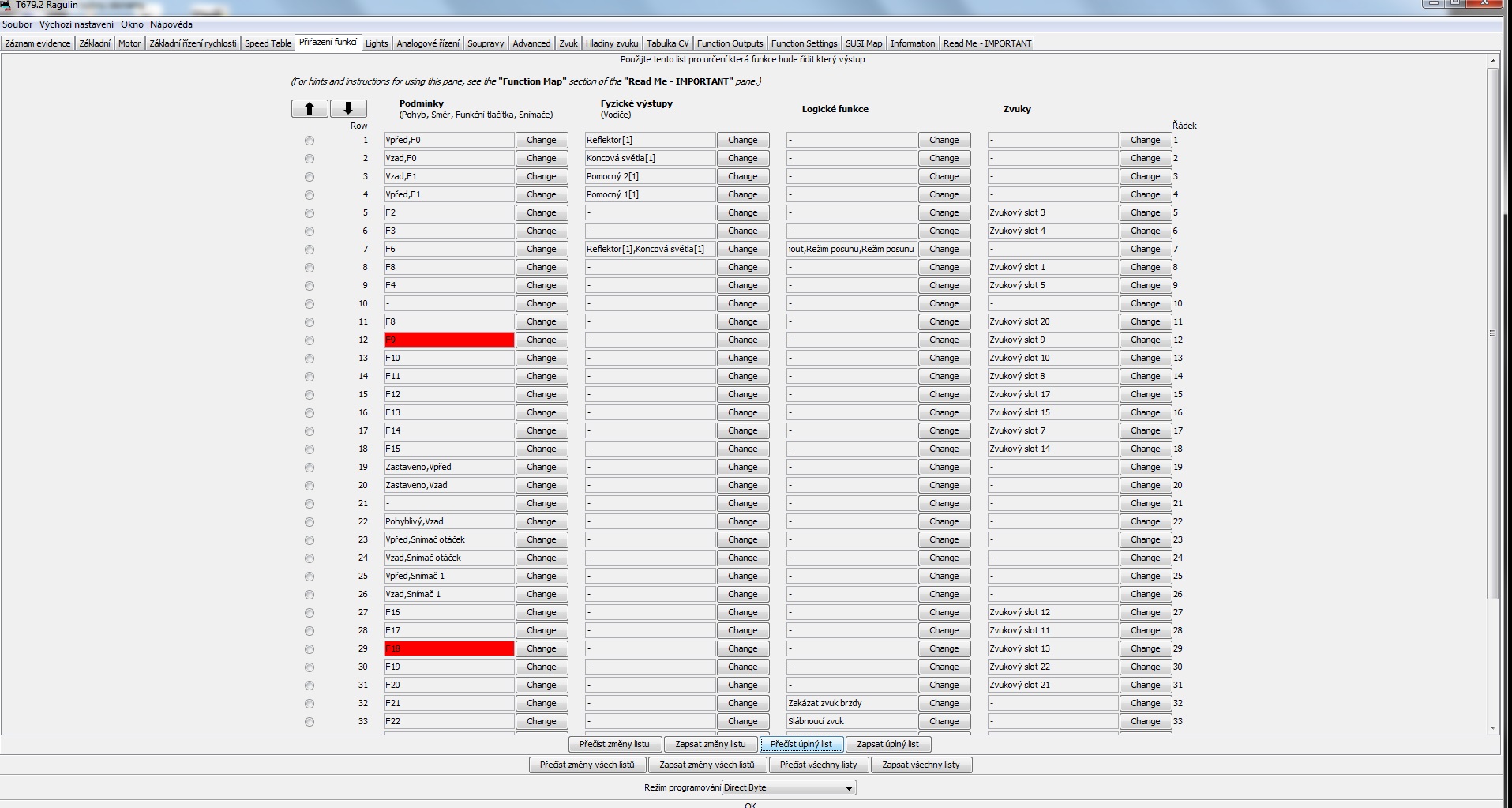Viewport: 1512px width, 808px height.
Task: Open the Režim programování Direct Byte dropdown
Action: (789, 787)
